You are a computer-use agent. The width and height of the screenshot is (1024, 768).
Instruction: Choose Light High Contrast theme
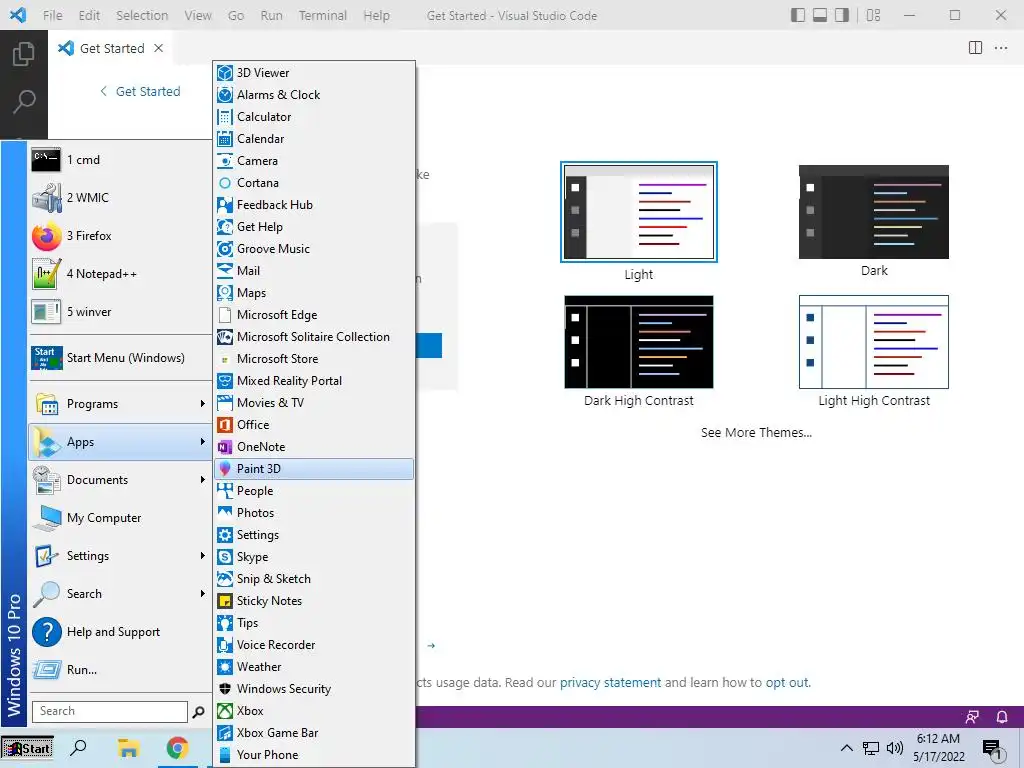(x=874, y=342)
